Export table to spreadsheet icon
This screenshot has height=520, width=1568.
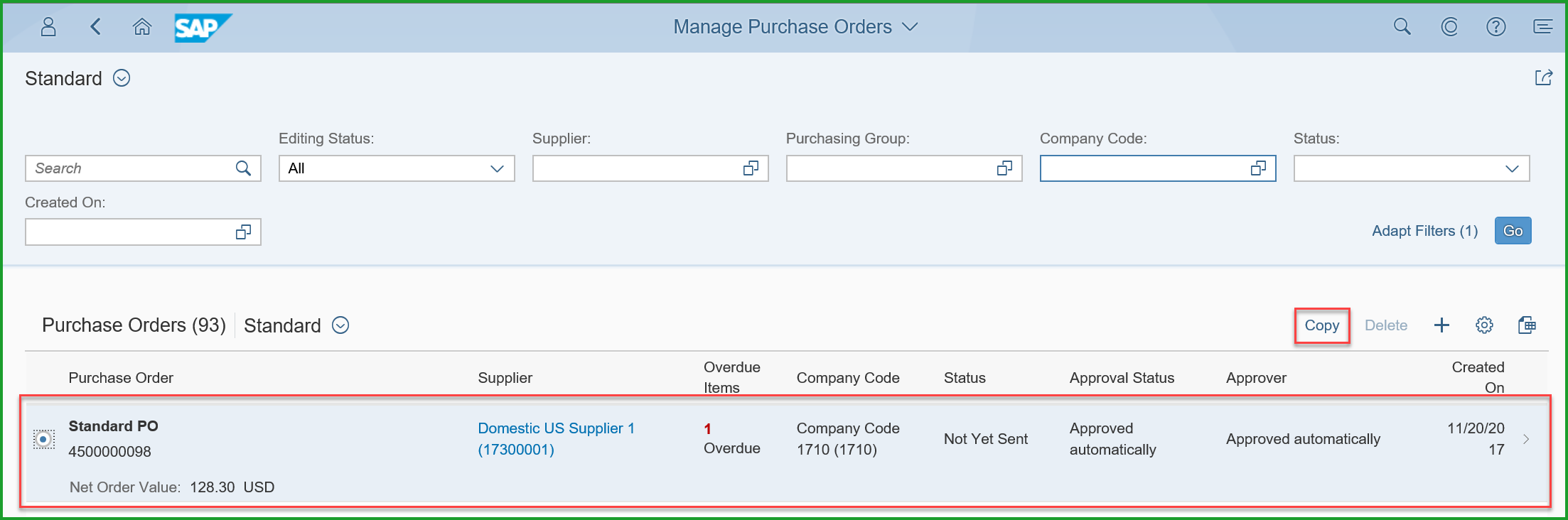click(1527, 325)
